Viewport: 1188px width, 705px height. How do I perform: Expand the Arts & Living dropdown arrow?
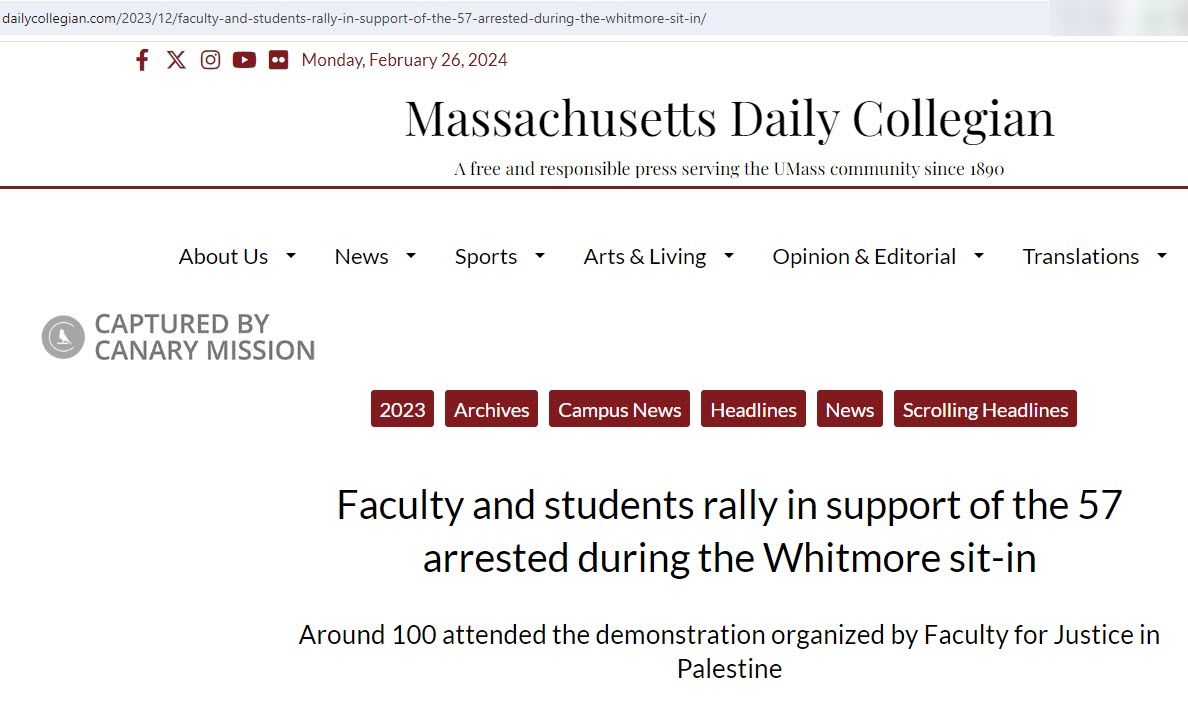tap(729, 256)
